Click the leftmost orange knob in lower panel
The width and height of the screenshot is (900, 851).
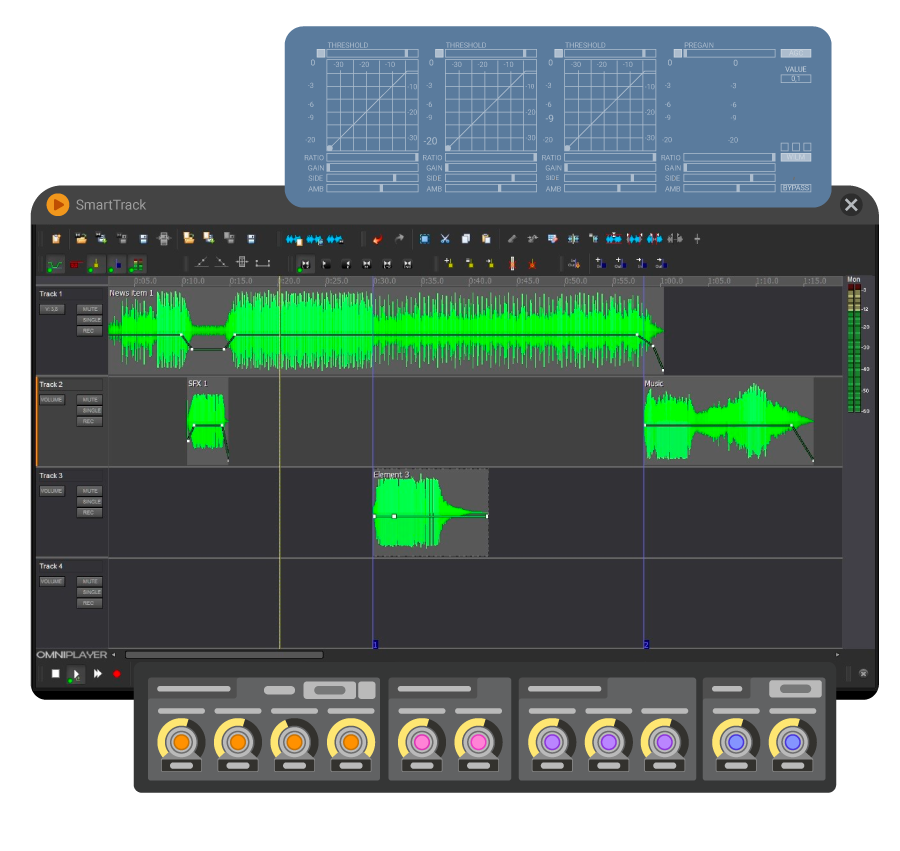[x=181, y=742]
